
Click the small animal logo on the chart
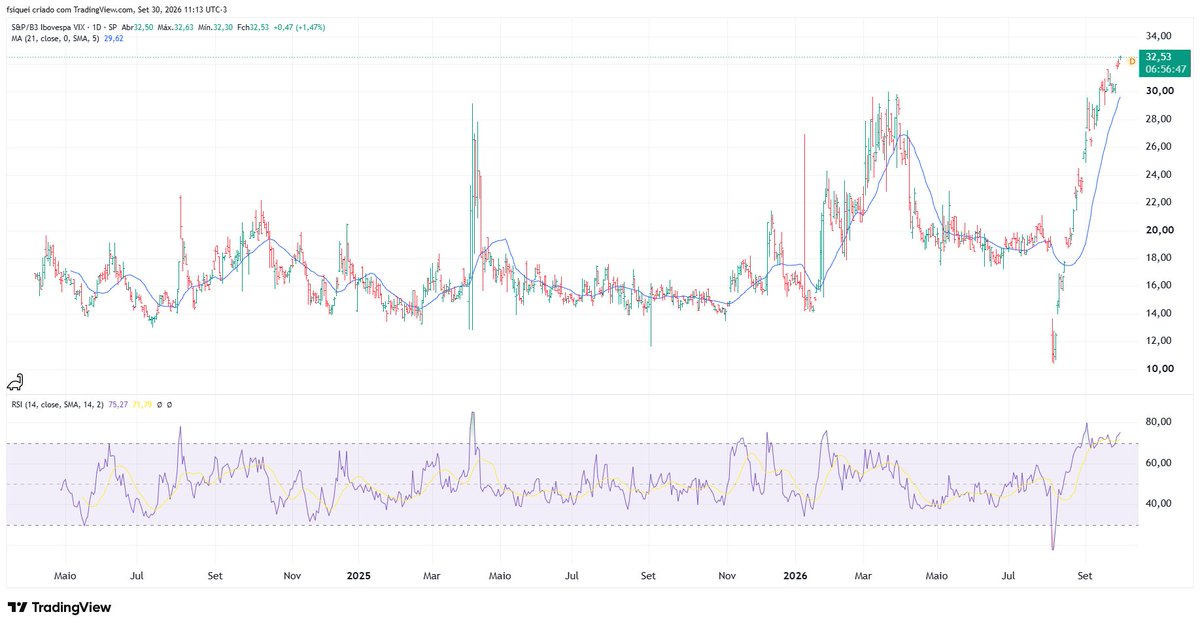[x=16, y=382]
